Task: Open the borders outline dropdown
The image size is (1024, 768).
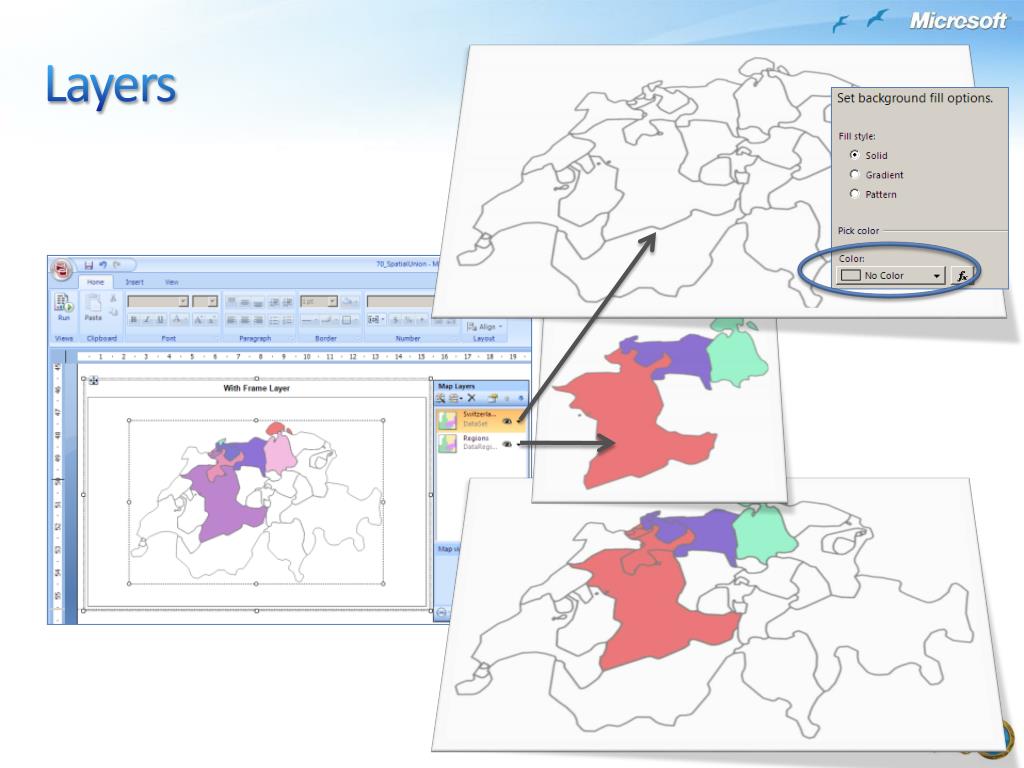Action: coord(349,320)
